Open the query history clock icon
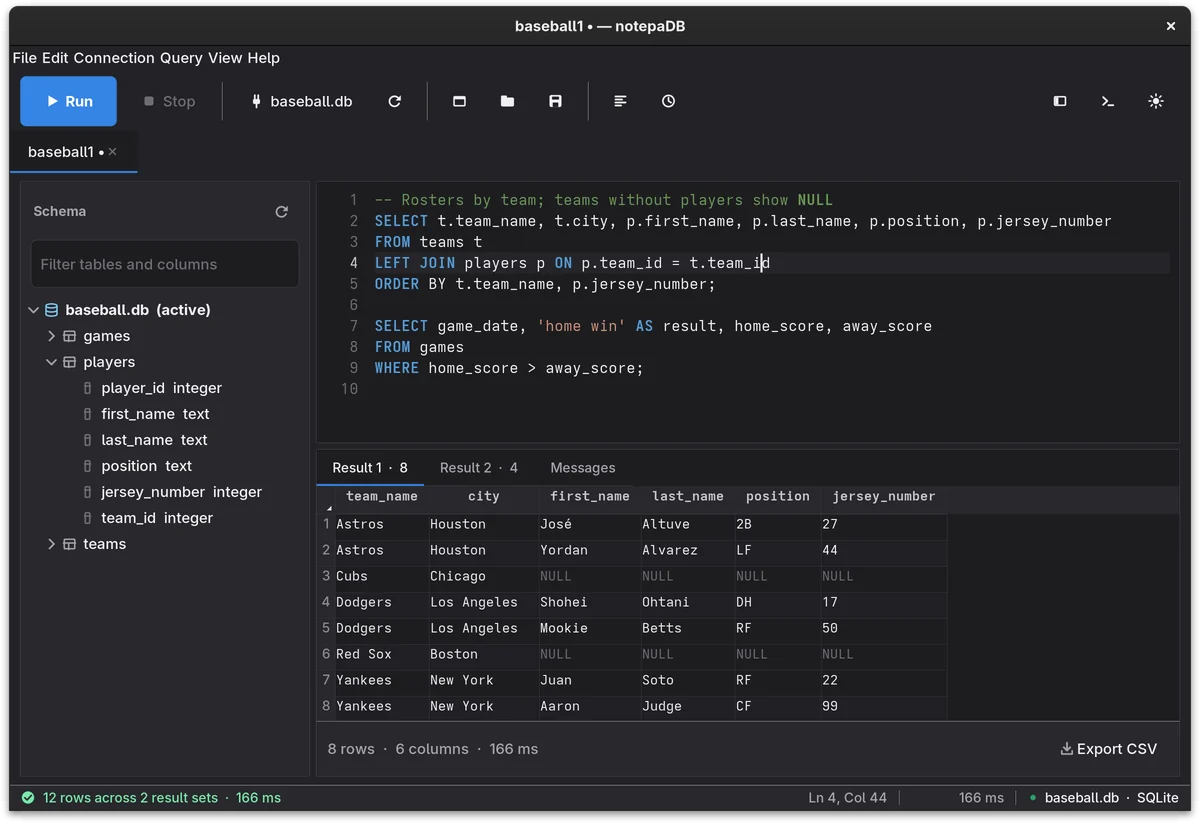Screen dimensions: 1200x823 (668, 101)
